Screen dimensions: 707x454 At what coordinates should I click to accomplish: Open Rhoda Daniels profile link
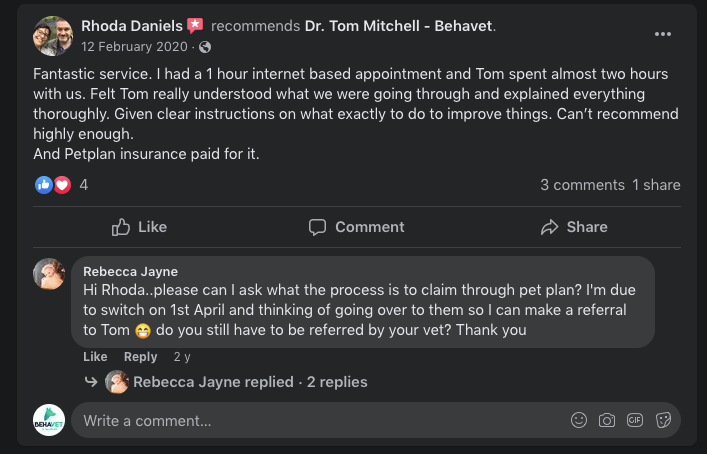click(x=131, y=24)
